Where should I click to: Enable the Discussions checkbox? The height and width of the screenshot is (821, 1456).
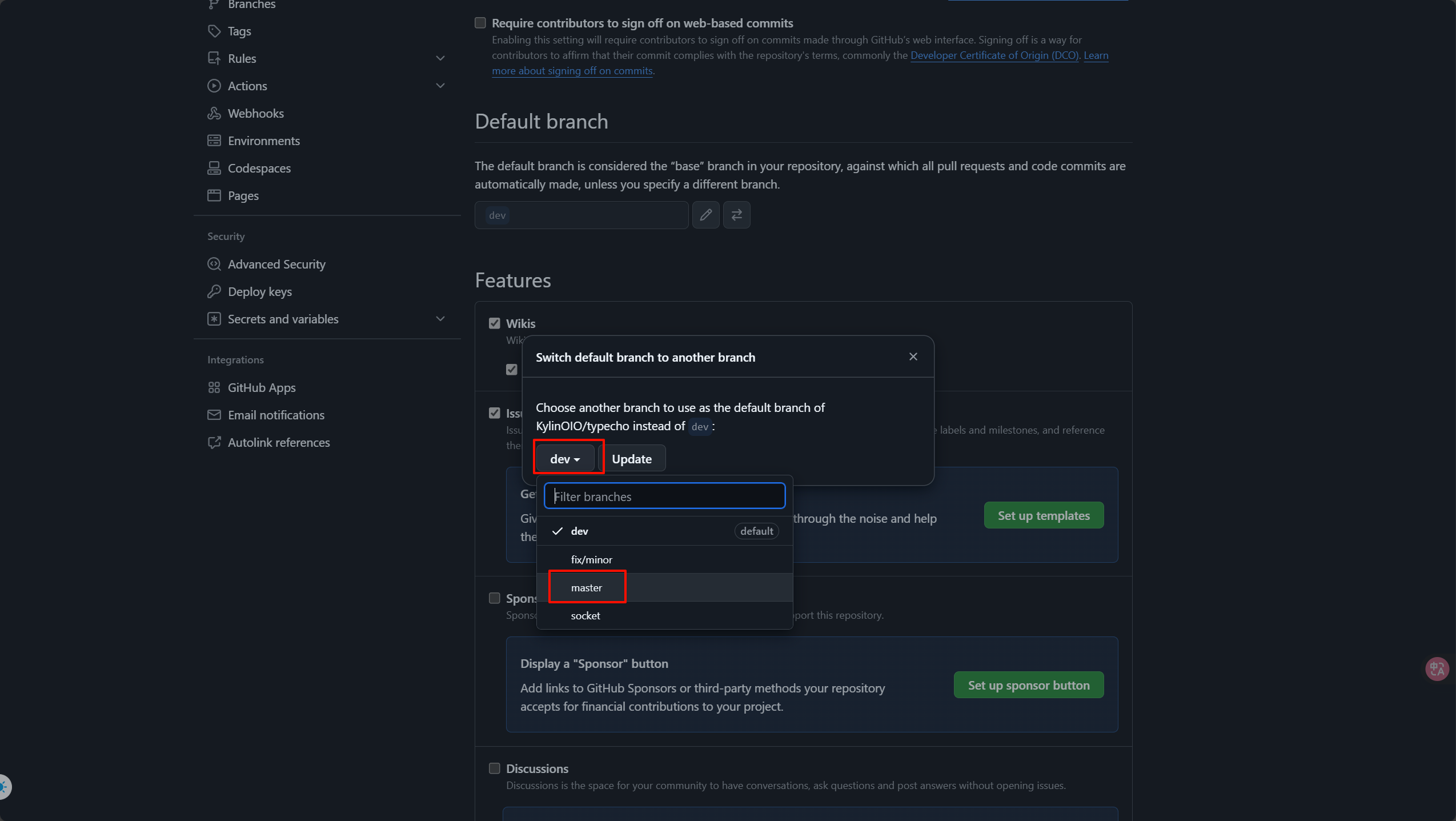coord(495,768)
